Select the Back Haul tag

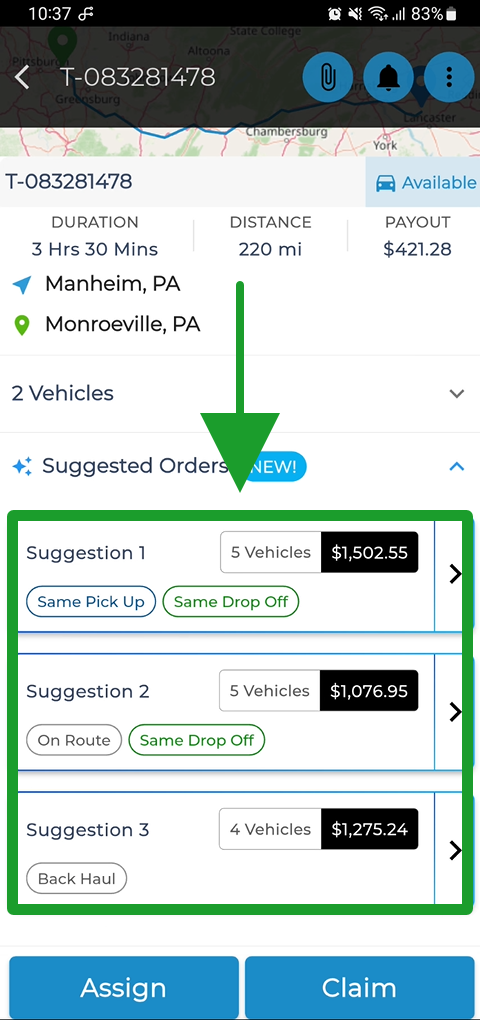click(77, 879)
